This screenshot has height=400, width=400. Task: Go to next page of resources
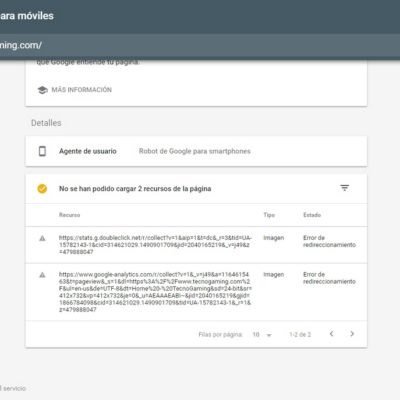(352, 334)
